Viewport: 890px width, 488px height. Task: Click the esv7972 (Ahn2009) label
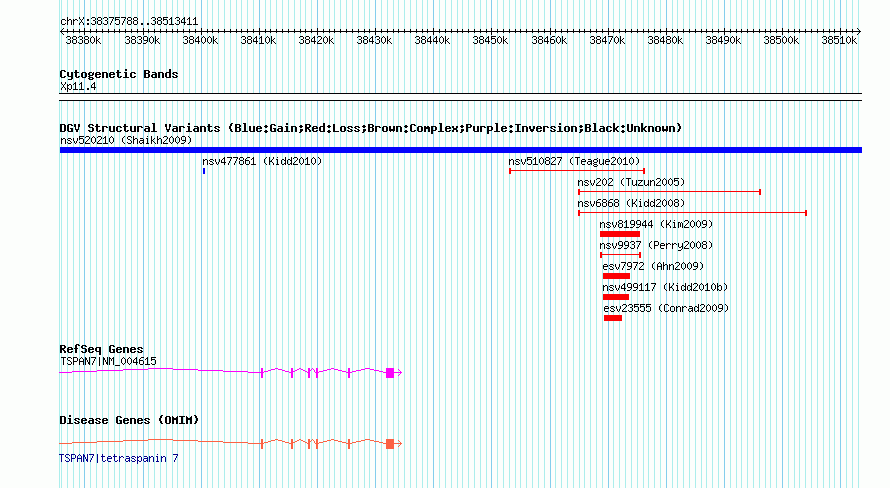[653, 266]
